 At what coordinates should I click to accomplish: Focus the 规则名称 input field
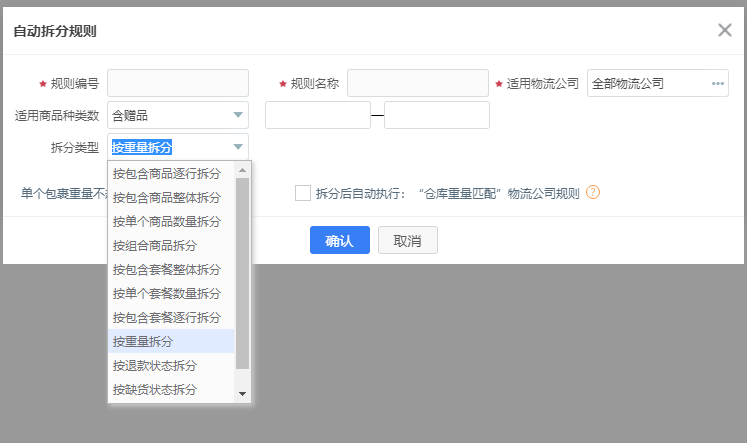[418, 83]
